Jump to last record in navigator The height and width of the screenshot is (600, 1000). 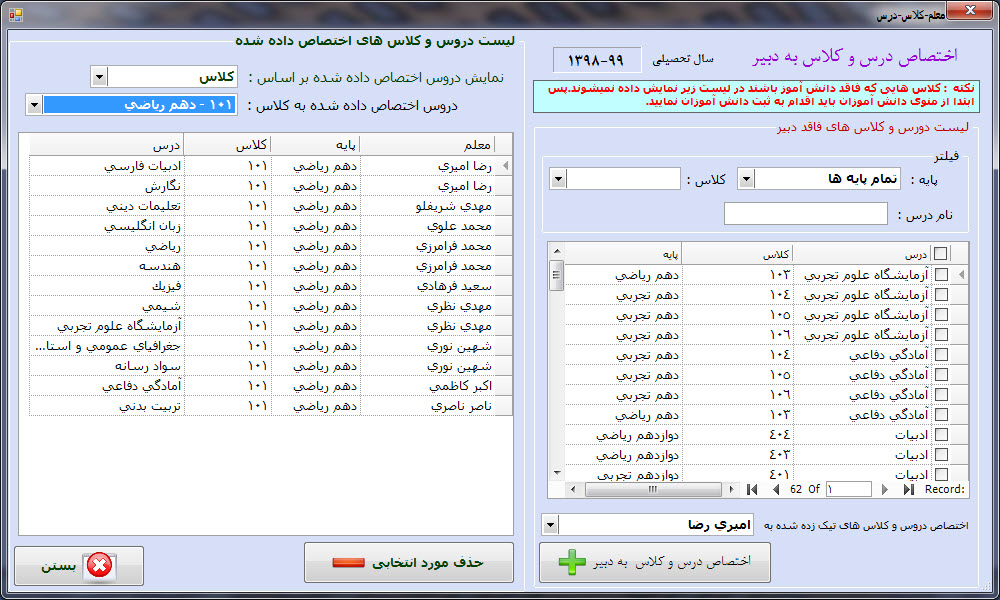(x=908, y=489)
